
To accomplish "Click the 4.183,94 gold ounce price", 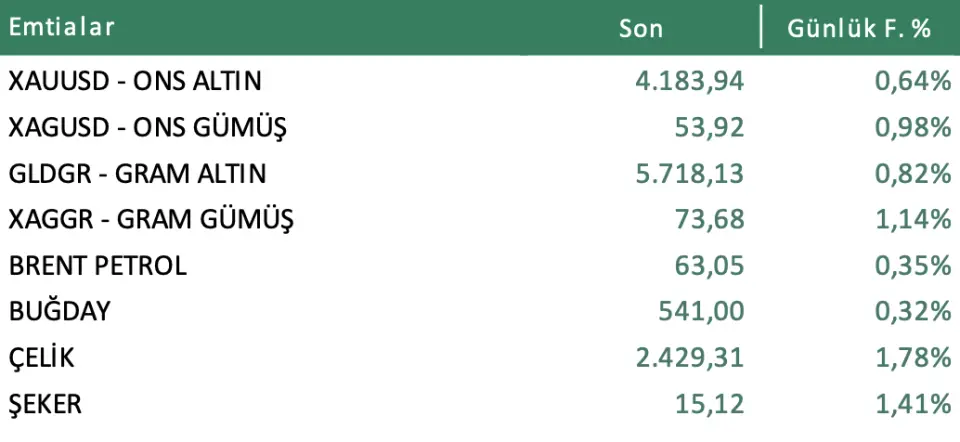I will coord(690,81).
